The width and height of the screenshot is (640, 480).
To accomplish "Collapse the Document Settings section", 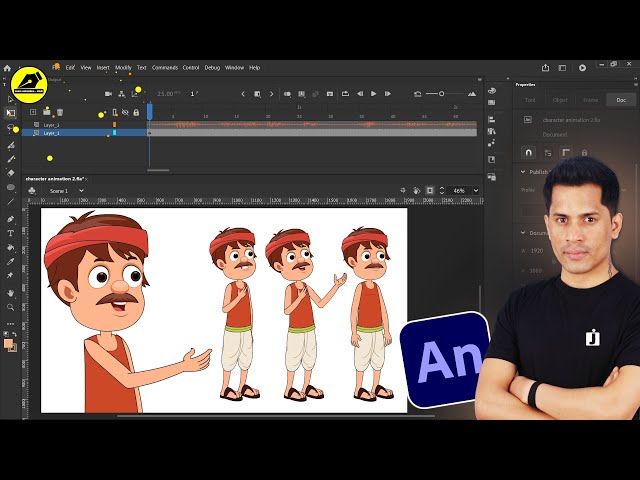I will pos(523,233).
